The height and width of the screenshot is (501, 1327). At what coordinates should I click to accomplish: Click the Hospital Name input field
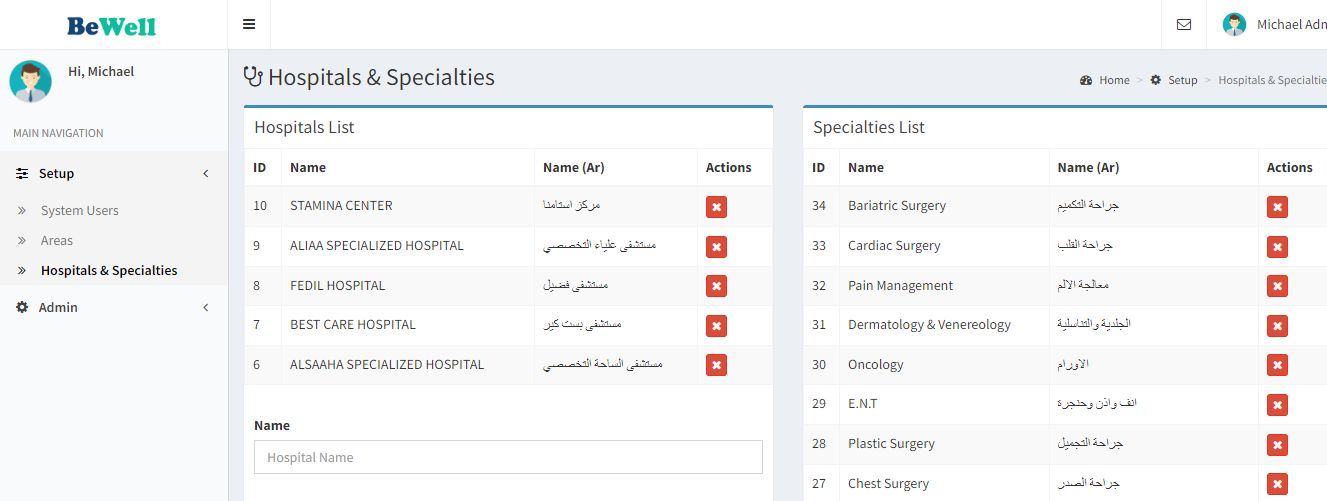click(x=508, y=457)
